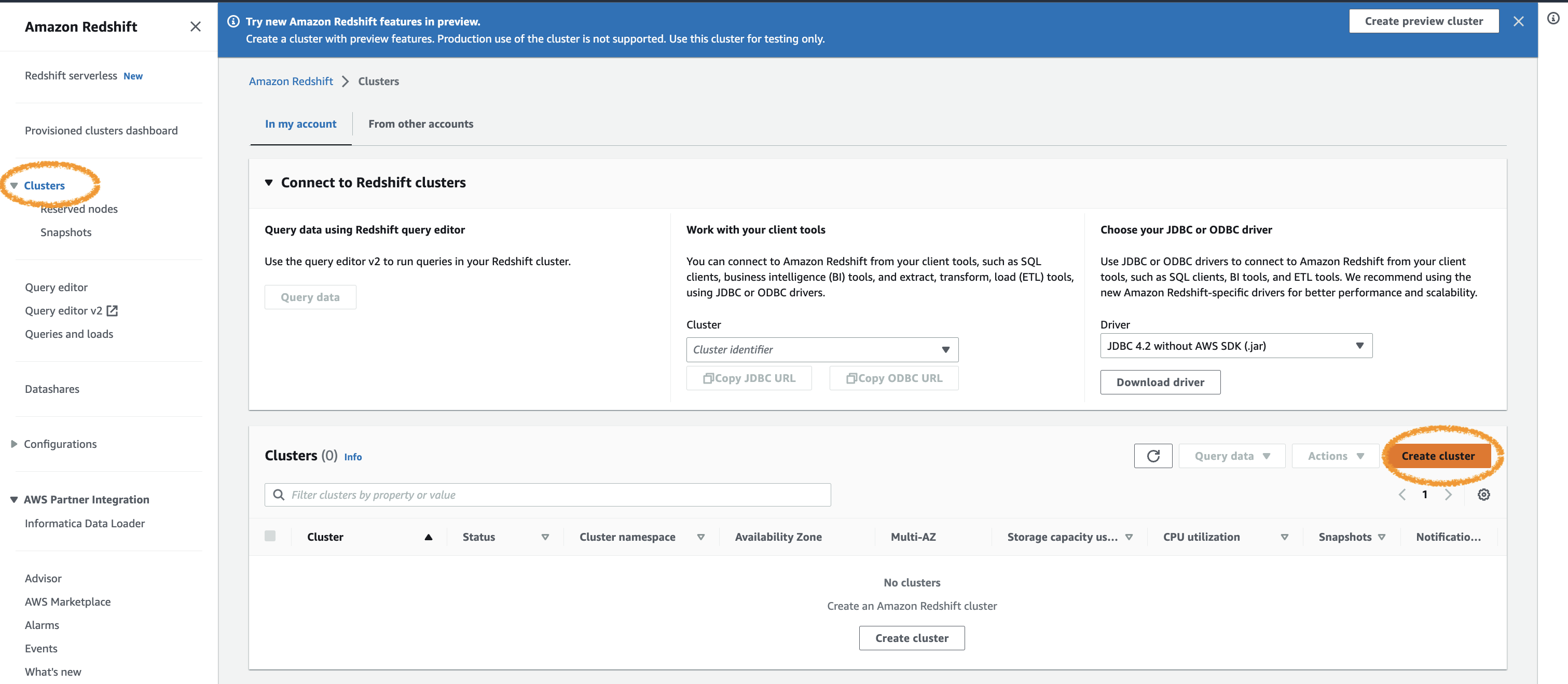The image size is (1568, 684).
Task: Open Snapshots in the sidebar
Action: (x=66, y=232)
